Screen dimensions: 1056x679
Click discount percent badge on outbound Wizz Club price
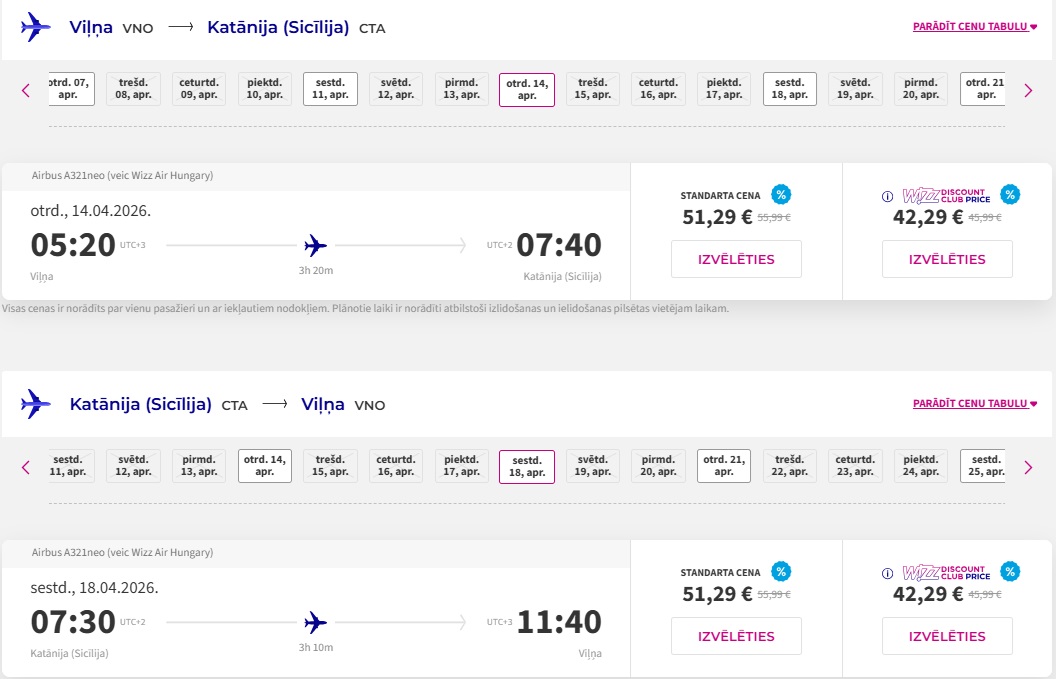1010,195
